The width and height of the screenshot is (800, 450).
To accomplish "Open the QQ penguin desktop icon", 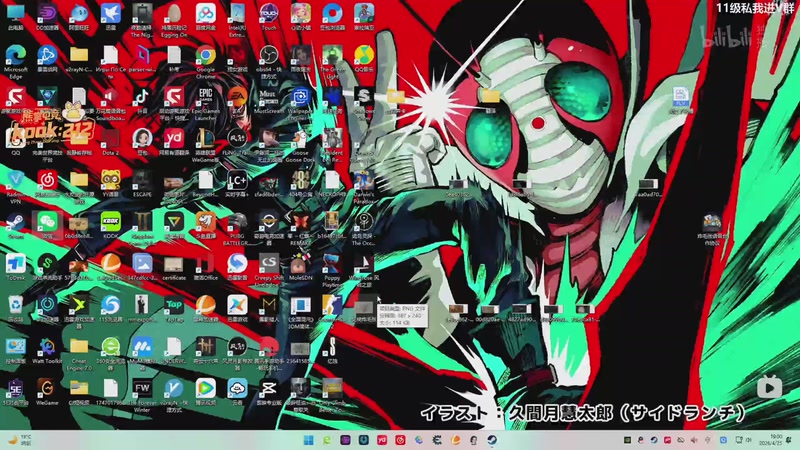I will [x=16, y=139].
